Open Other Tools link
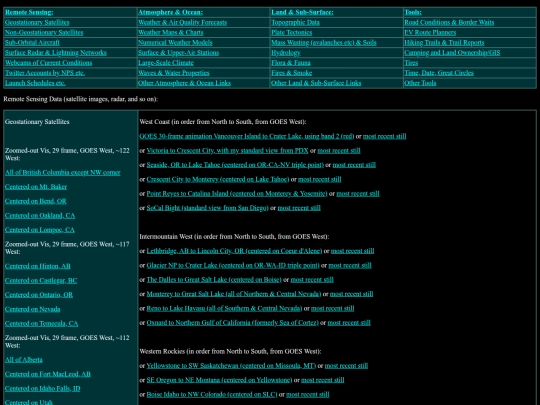This screenshot has height=405, width=540. point(420,83)
